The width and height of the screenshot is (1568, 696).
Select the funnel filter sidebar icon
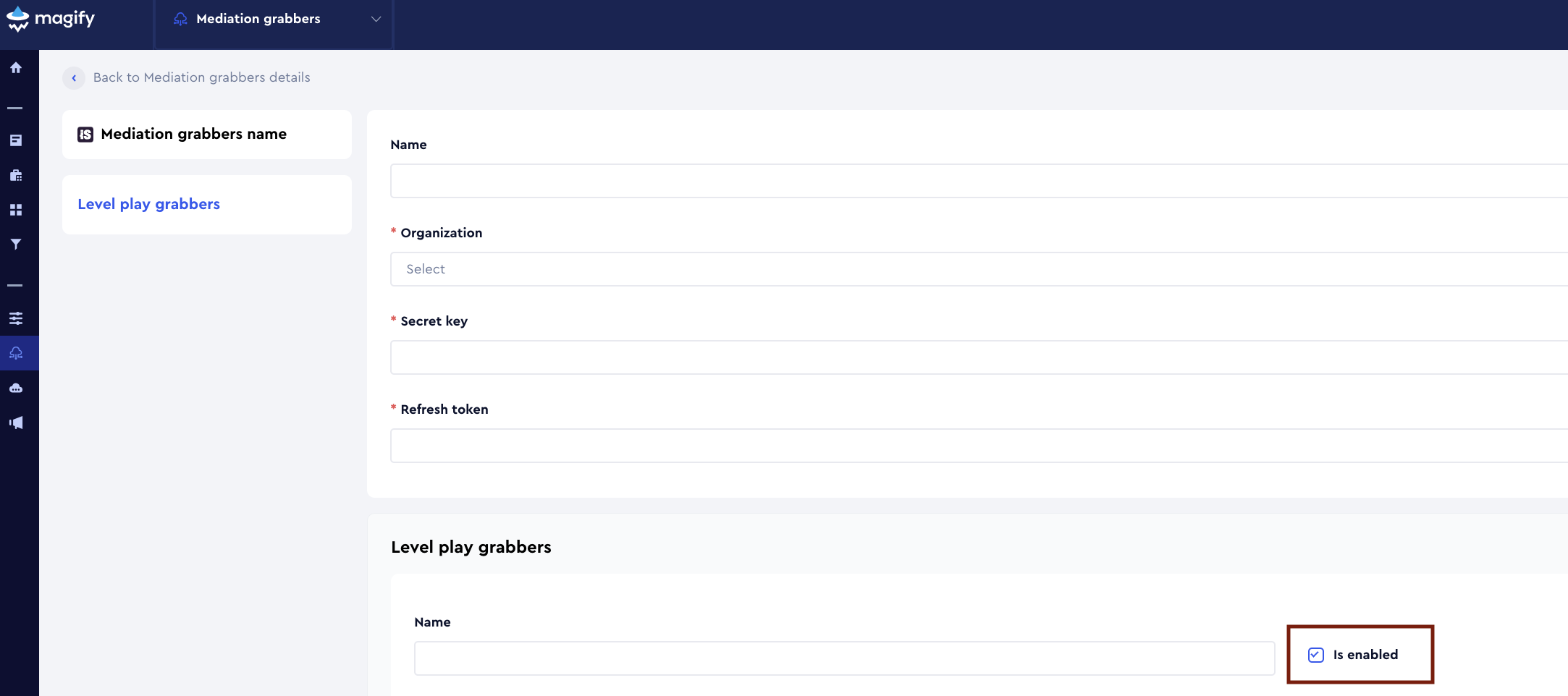(x=16, y=245)
